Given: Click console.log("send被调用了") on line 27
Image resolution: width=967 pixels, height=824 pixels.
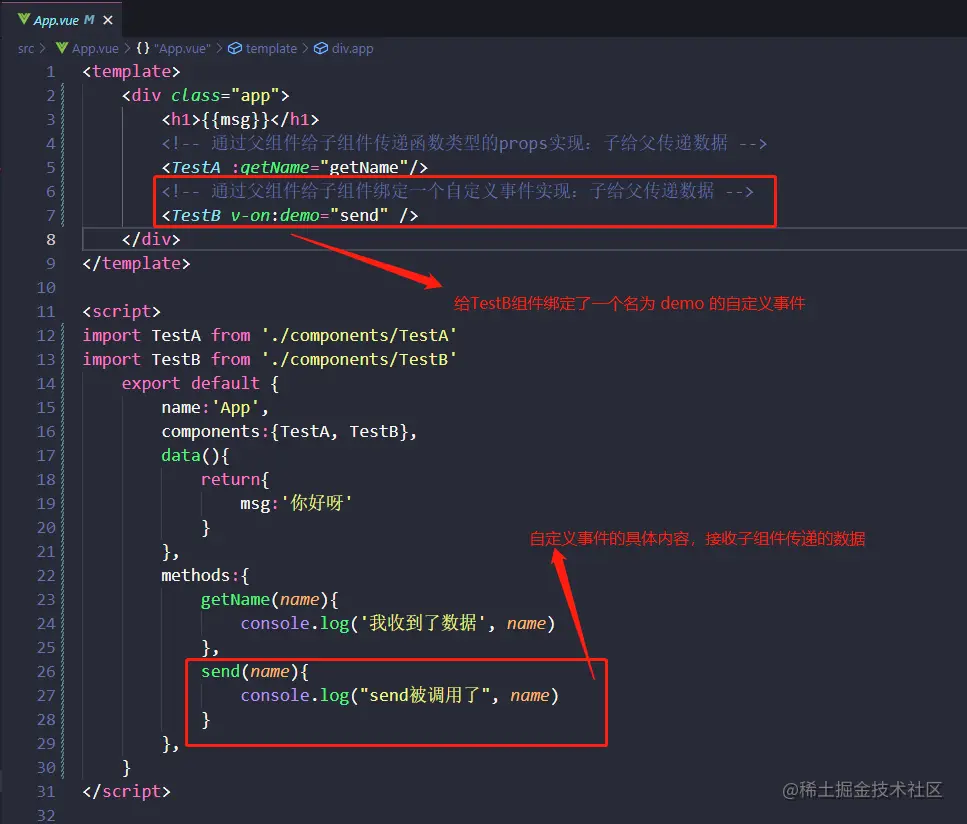Looking at the screenshot, I should coord(400,696).
